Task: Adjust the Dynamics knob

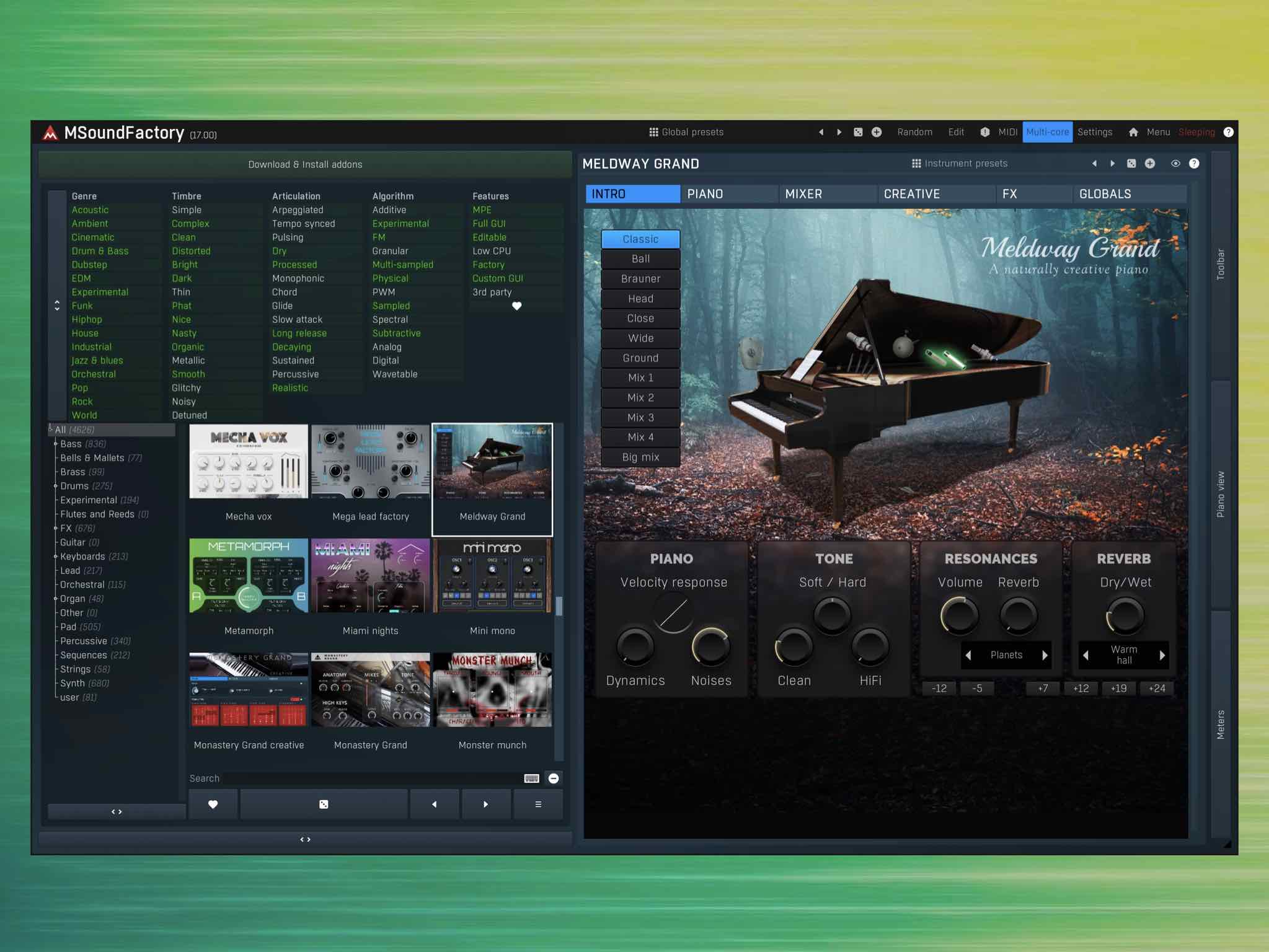Action: (635, 647)
